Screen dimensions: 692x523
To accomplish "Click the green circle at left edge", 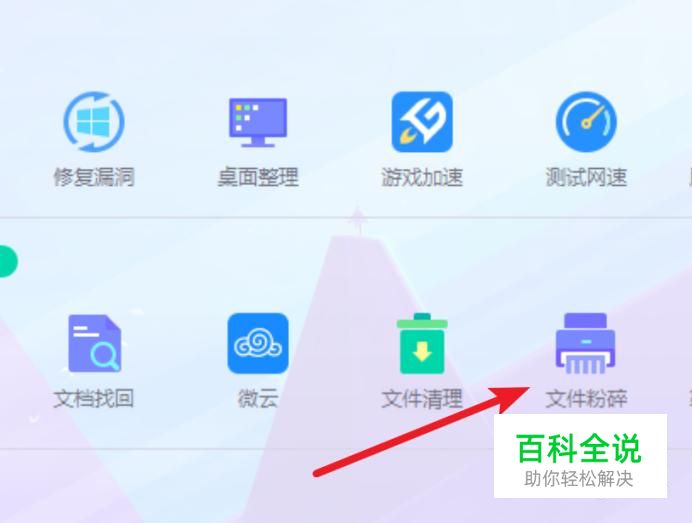I will point(8,262).
